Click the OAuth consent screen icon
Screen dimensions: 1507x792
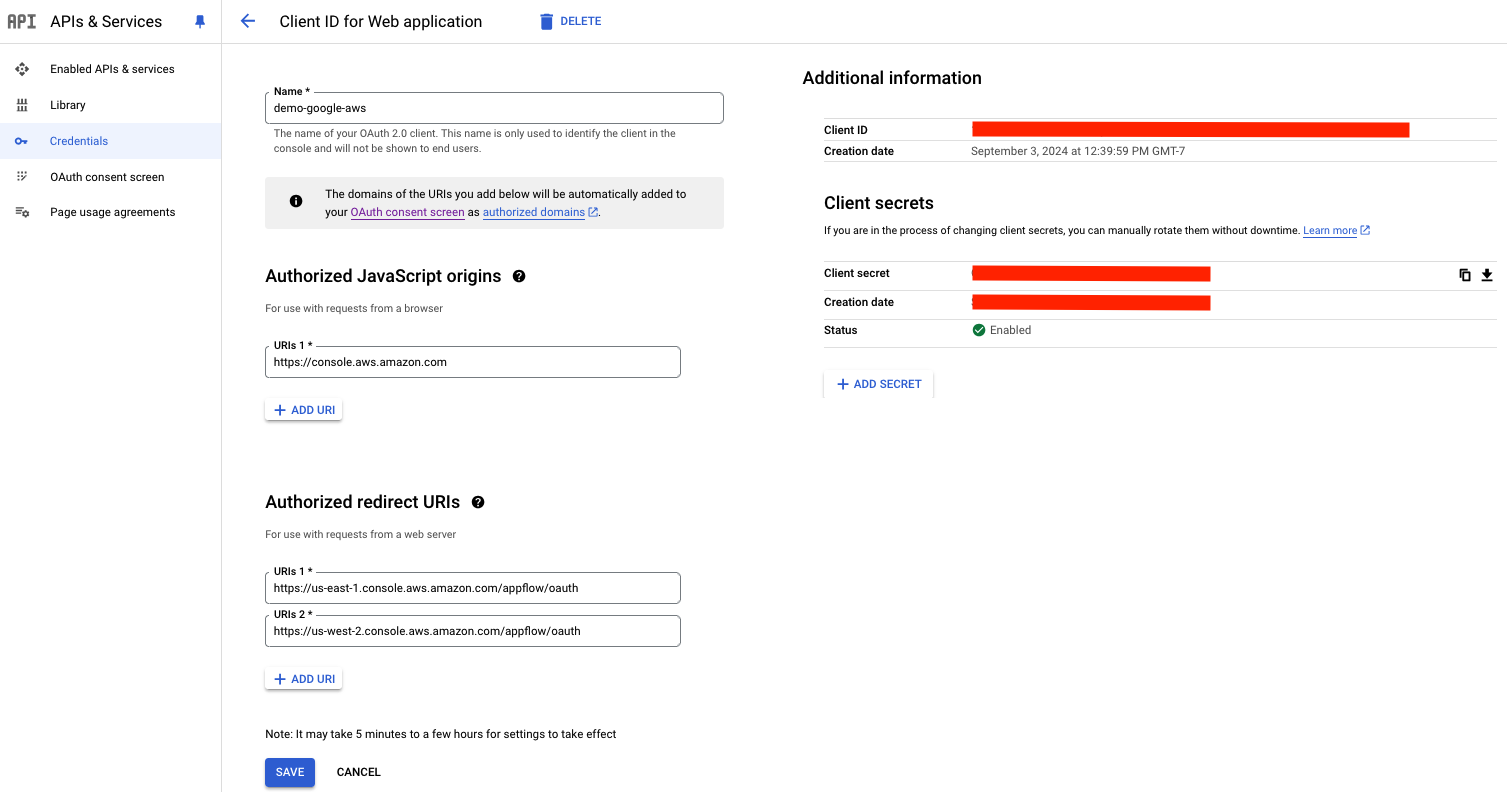[22, 176]
